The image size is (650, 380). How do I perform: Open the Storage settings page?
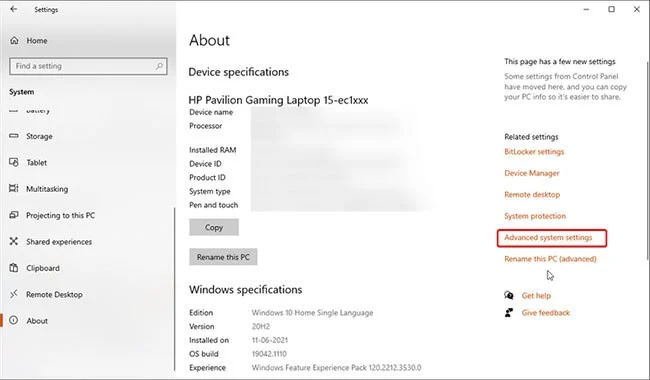pyautogui.click(x=39, y=136)
